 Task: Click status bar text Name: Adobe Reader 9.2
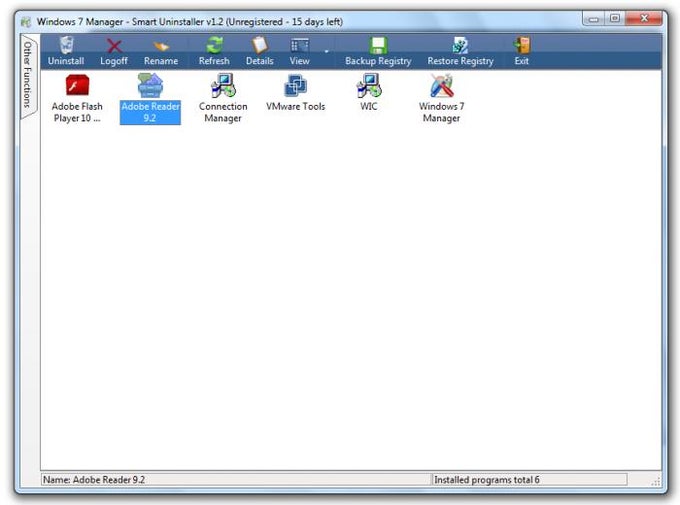click(x=94, y=480)
